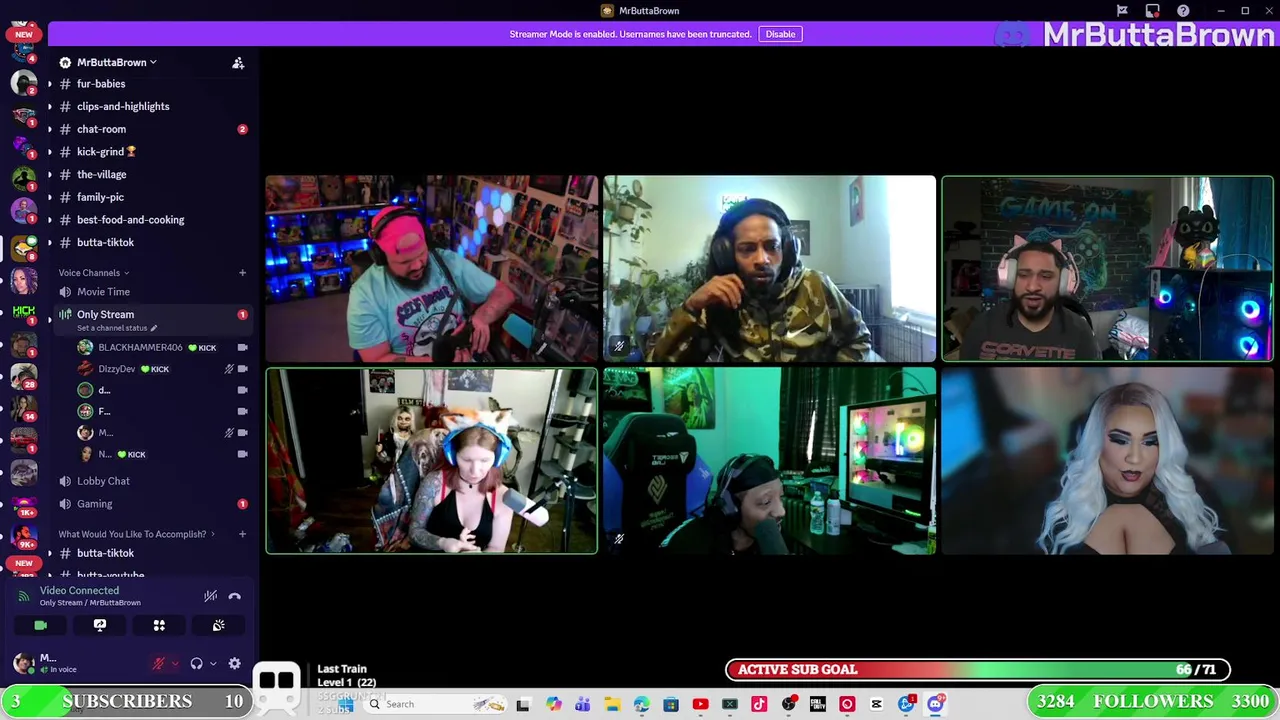
Task: Toggle deafen with the headphone icon
Action: [x=196, y=663]
